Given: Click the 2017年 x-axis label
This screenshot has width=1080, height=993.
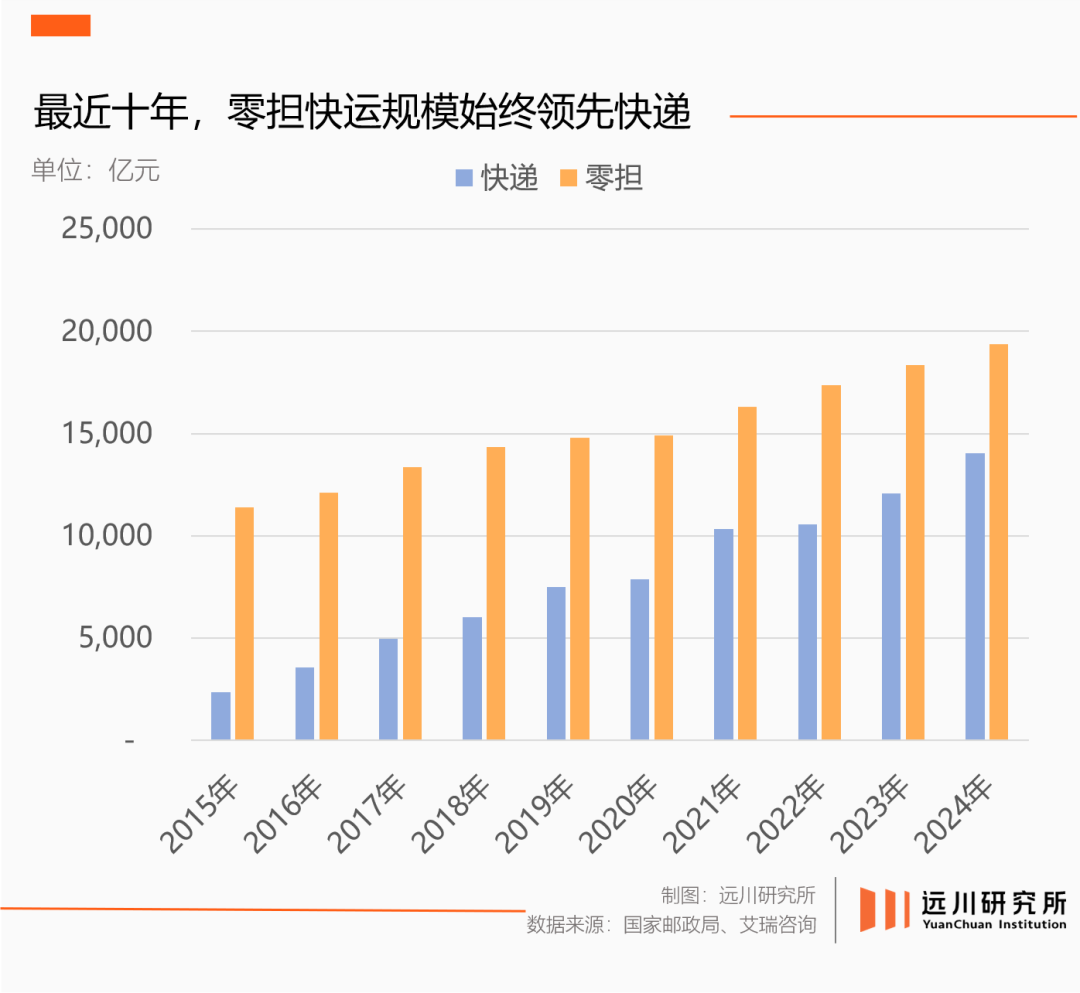Looking at the screenshot, I should [366, 814].
